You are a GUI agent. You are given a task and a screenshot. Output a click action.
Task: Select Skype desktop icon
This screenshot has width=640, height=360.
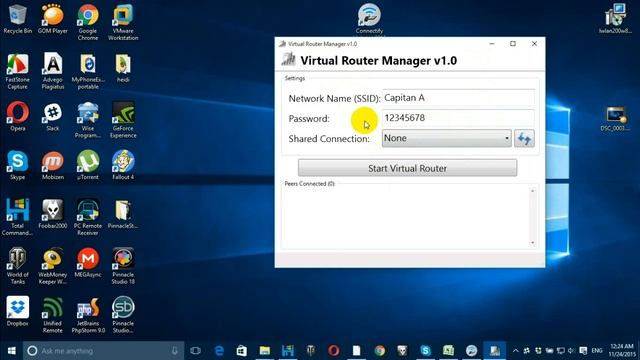point(18,165)
